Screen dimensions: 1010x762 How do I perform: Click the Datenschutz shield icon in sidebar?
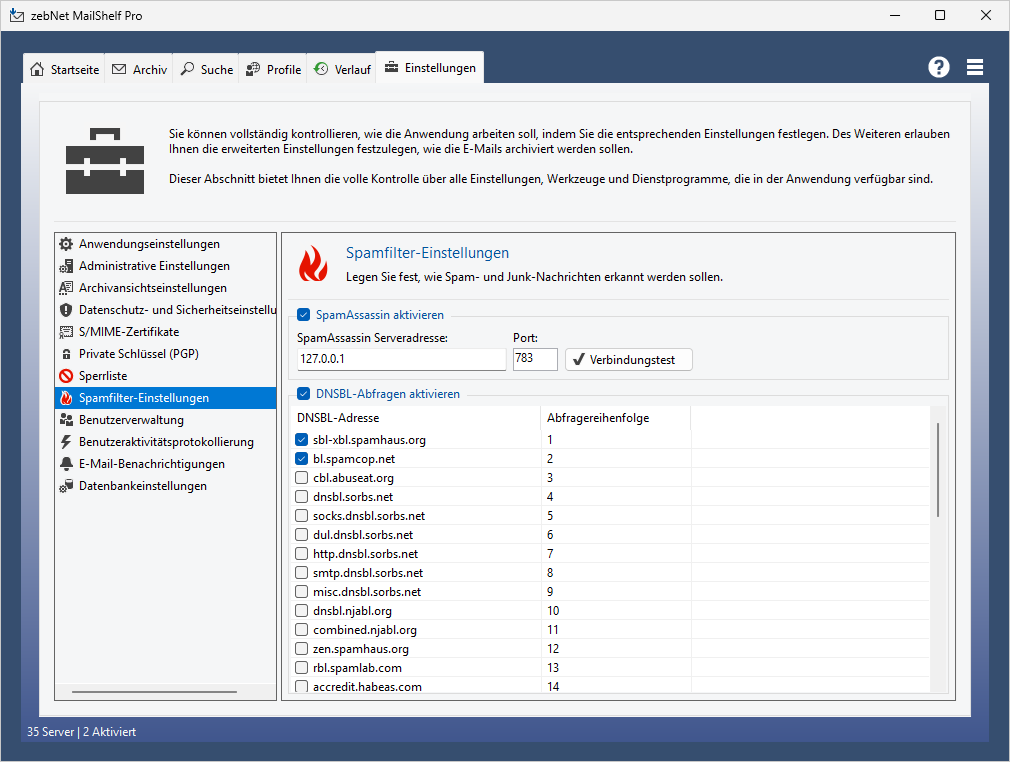coord(66,310)
